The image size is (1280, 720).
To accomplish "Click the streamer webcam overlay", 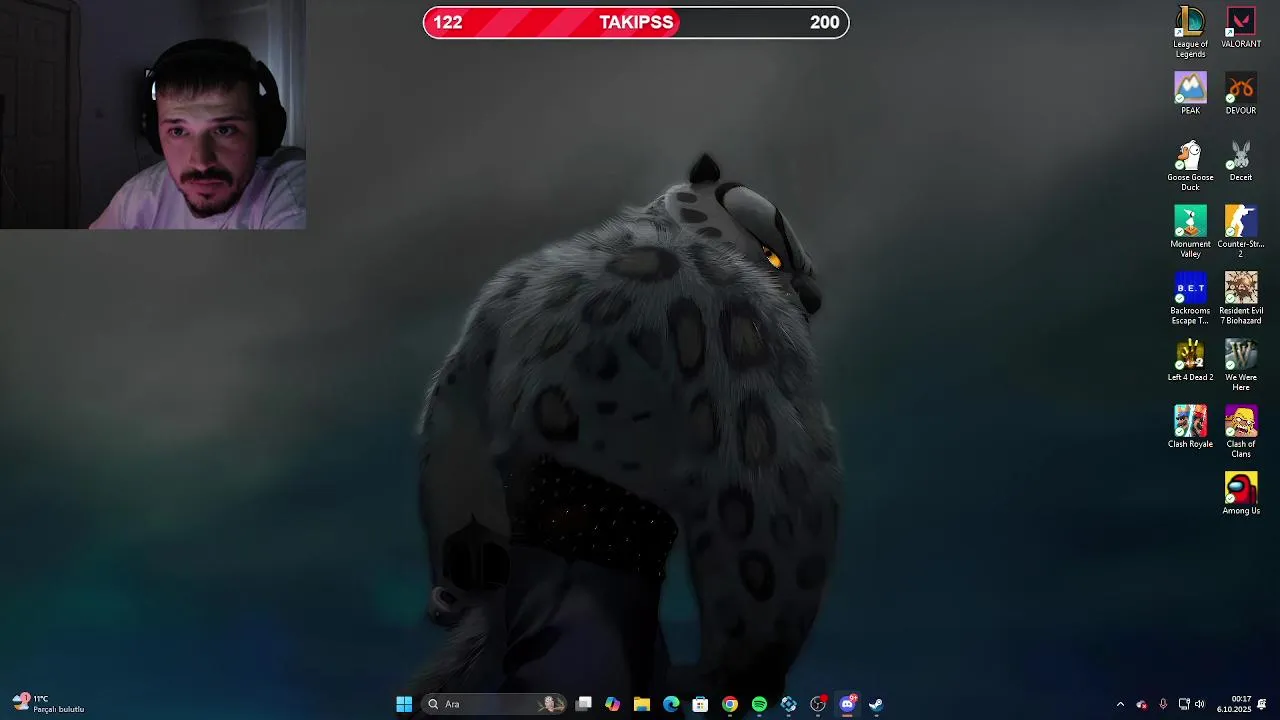I will pyautogui.click(x=153, y=115).
